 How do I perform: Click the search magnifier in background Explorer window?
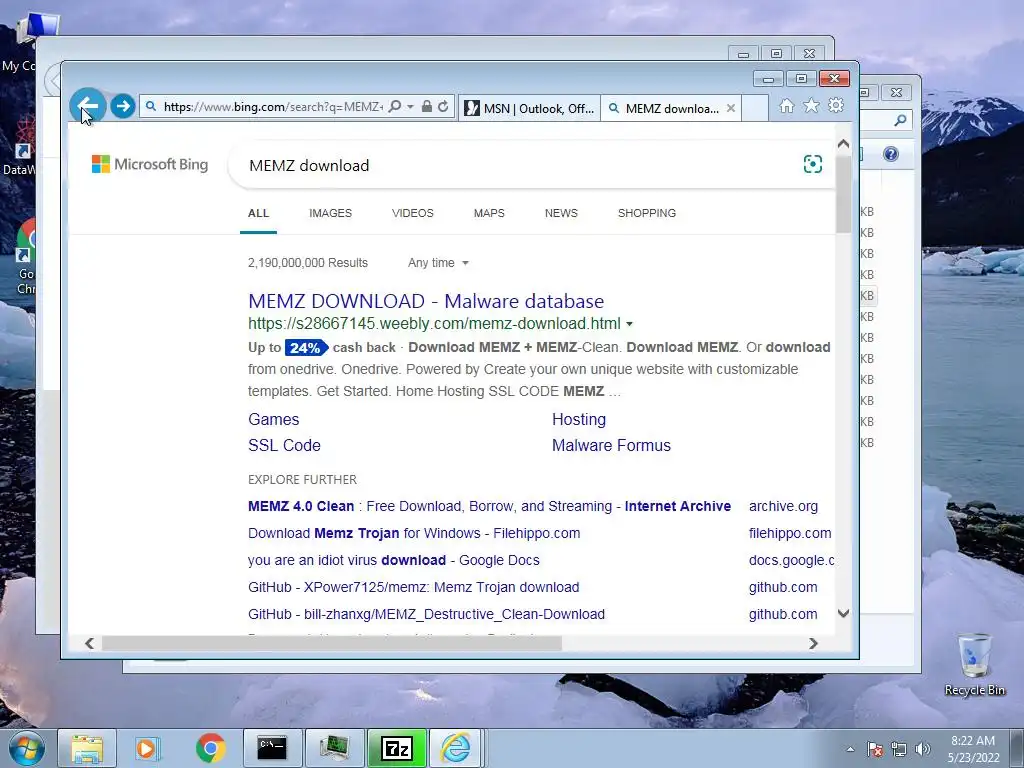tap(900, 120)
